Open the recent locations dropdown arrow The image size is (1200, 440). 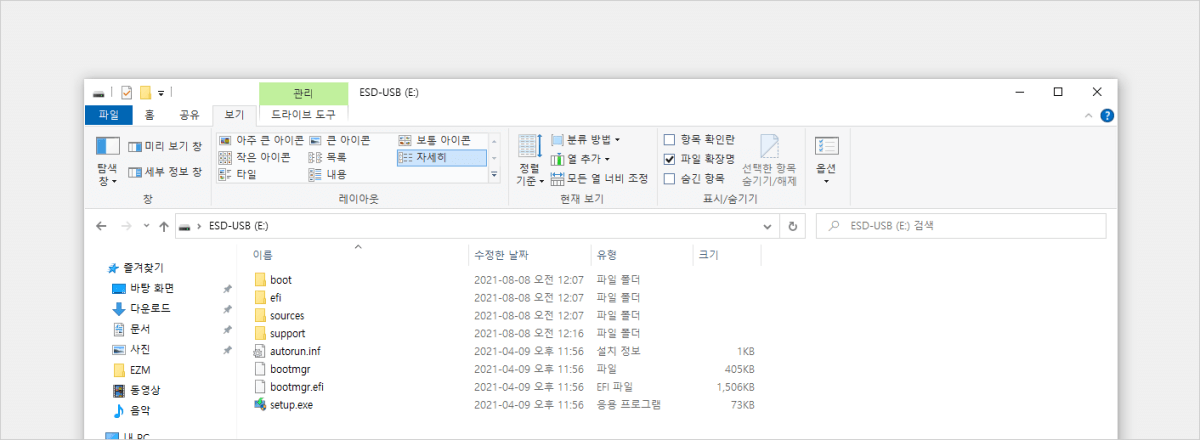[146, 227]
